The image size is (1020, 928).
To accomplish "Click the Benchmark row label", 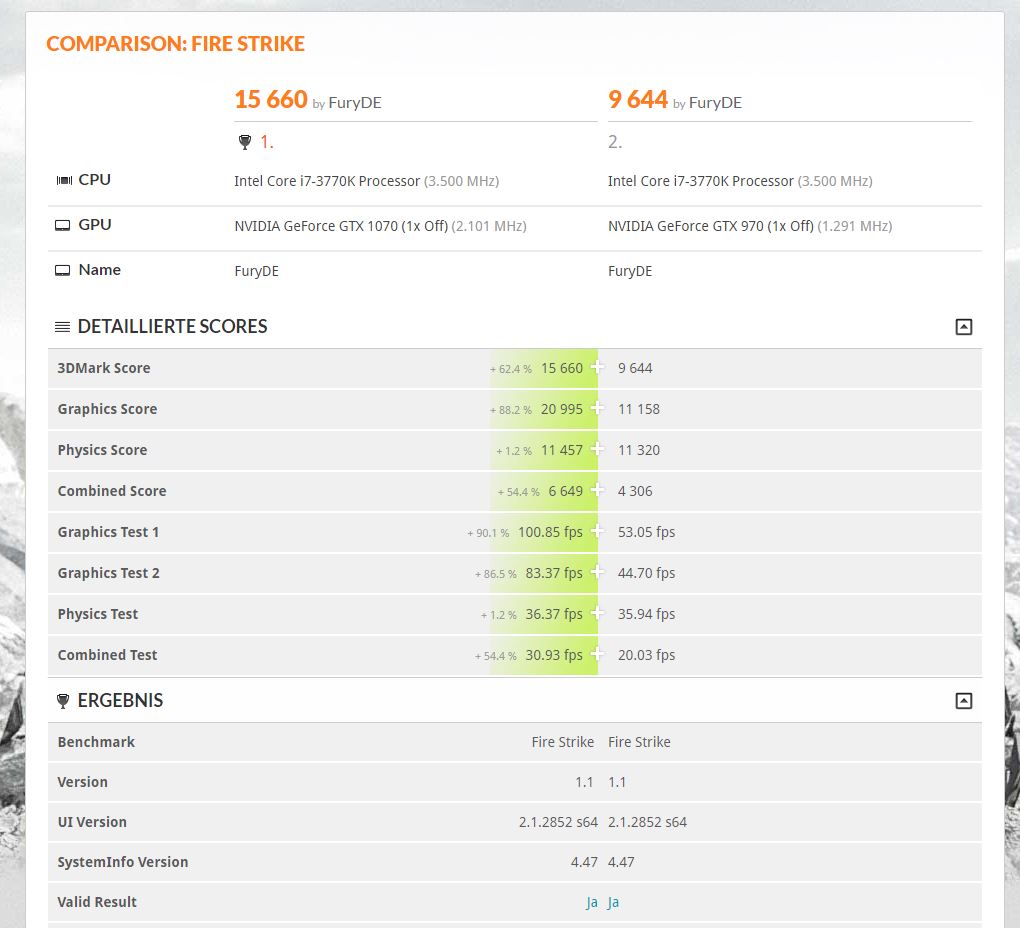I will pyautogui.click(x=96, y=742).
